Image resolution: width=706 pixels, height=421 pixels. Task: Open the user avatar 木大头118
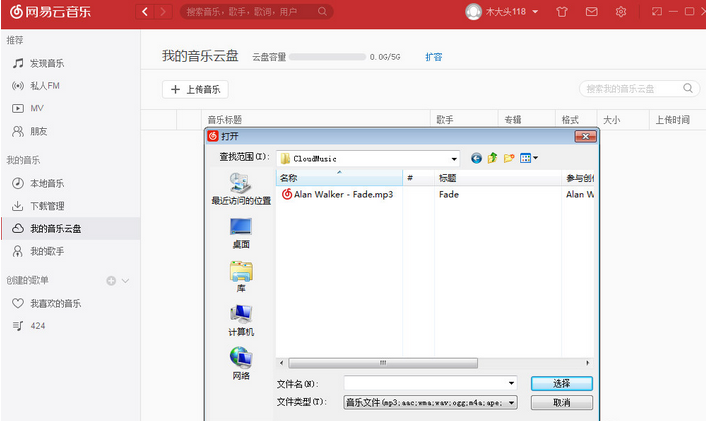pos(473,12)
